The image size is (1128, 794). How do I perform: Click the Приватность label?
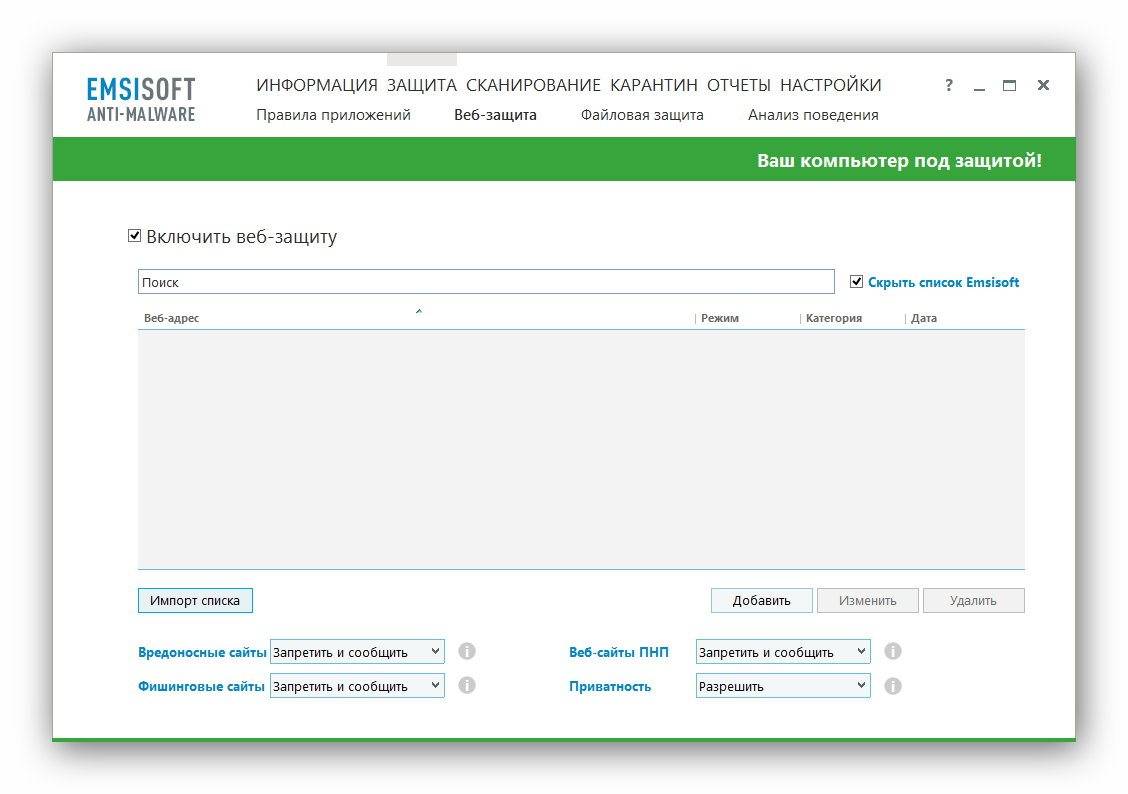(610, 686)
